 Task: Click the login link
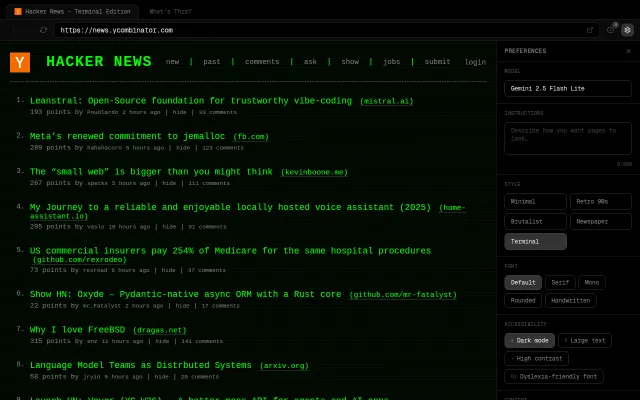475,62
